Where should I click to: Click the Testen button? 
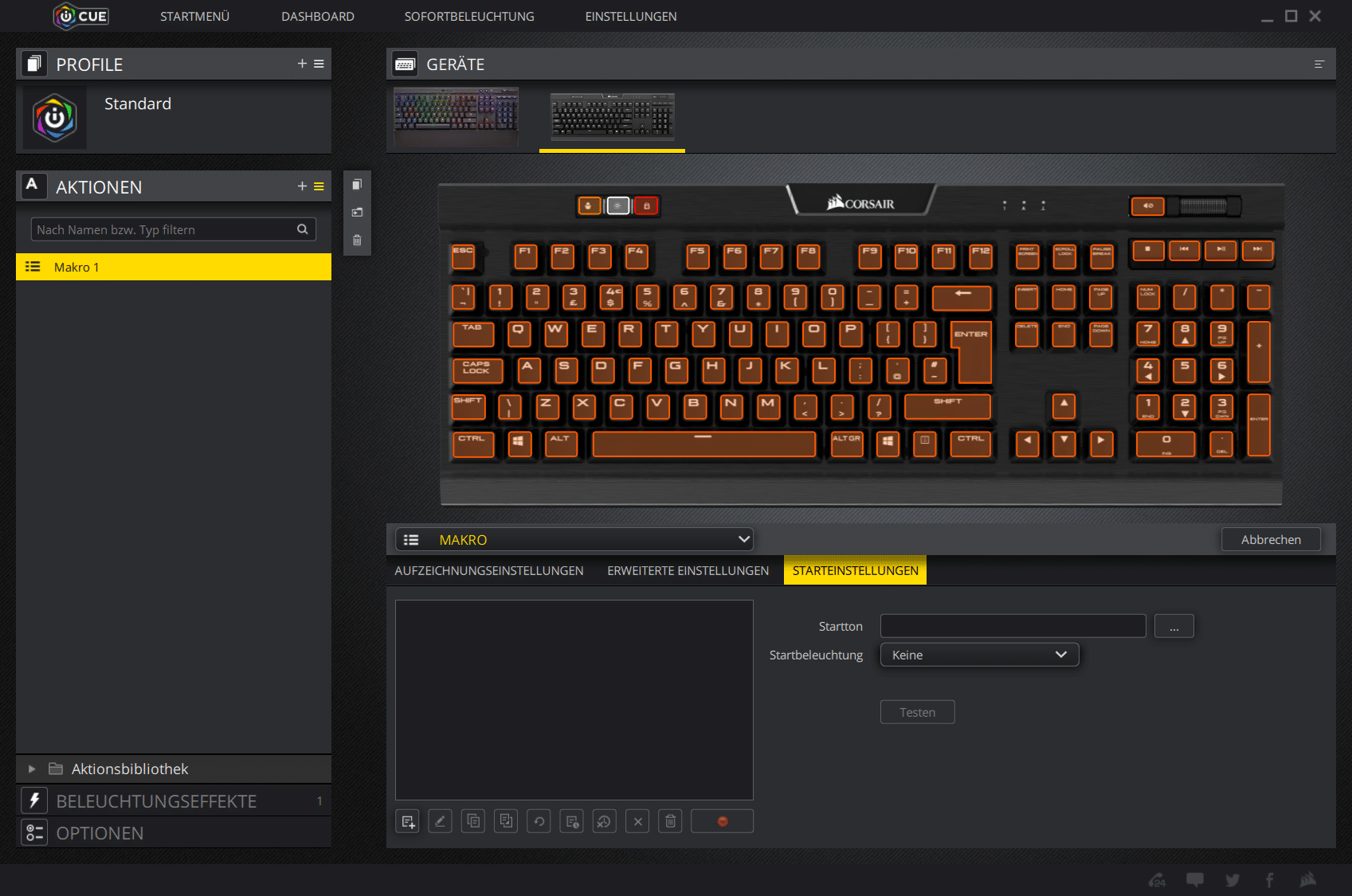(917, 712)
